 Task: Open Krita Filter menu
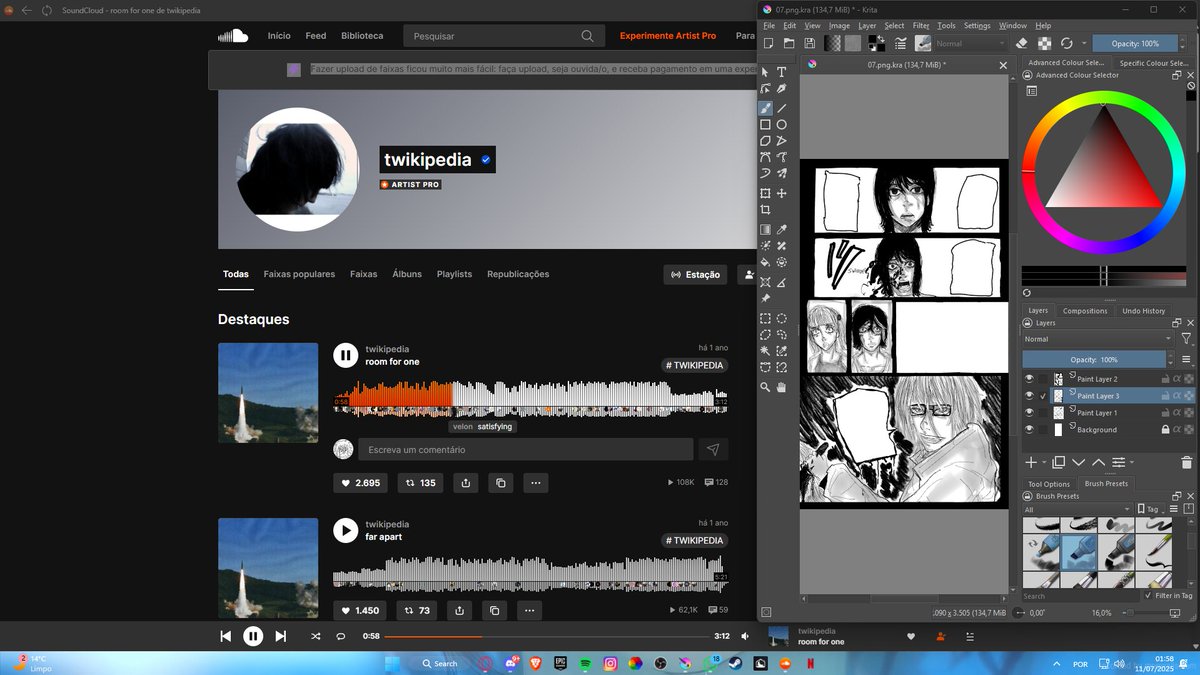point(921,25)
